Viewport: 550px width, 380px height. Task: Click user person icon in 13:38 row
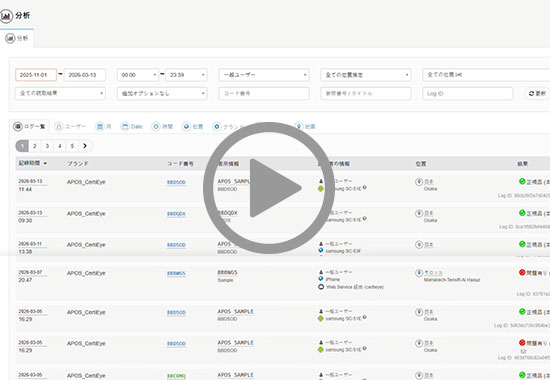[321, 244]
